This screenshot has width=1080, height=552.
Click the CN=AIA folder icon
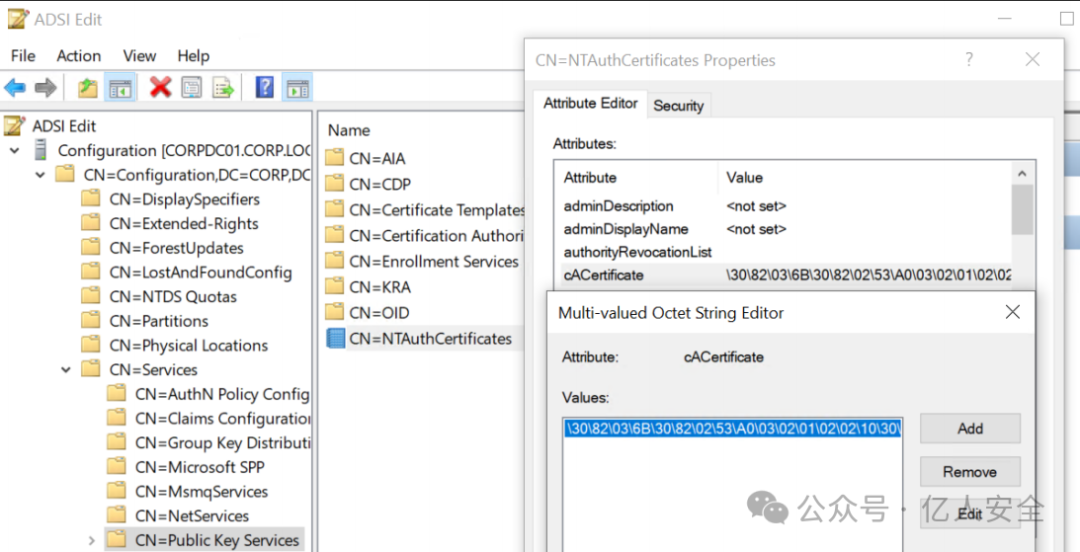335,158
